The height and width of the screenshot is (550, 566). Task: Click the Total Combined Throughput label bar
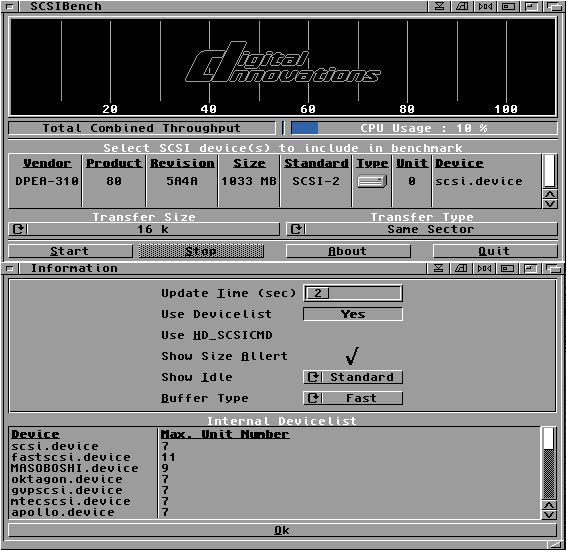point(142,128)
